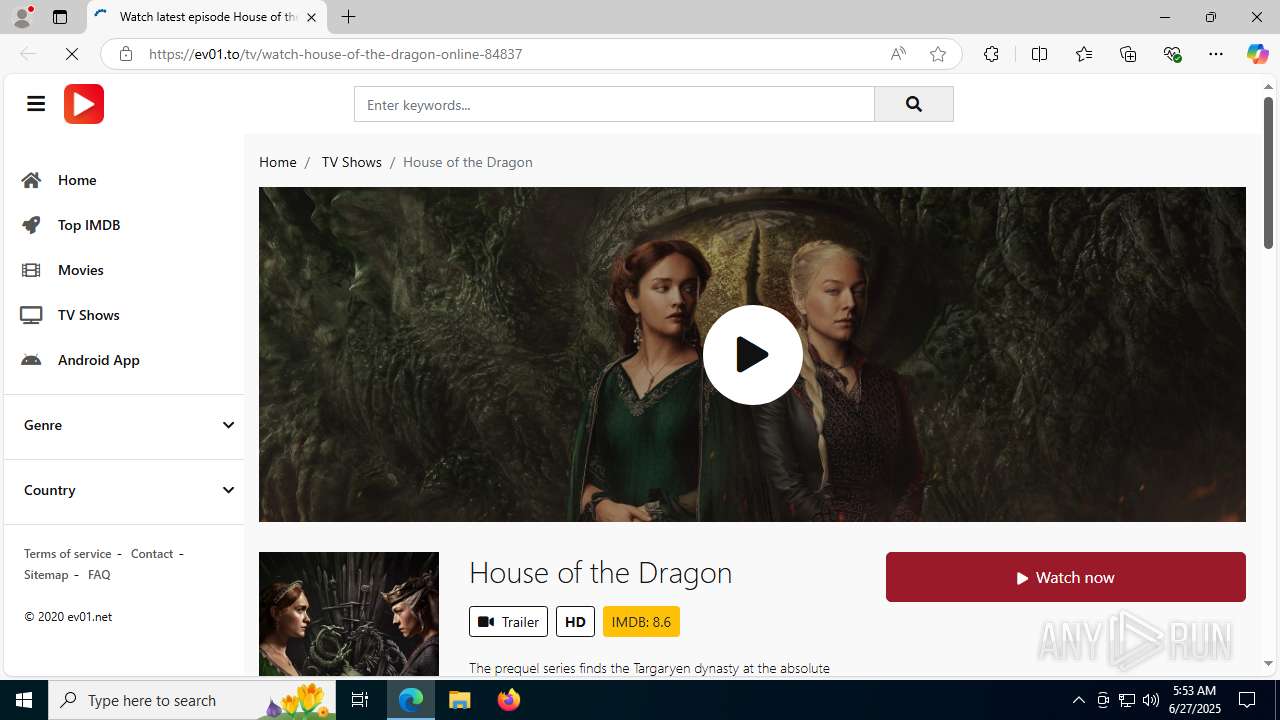Open the volume control icon
The height and width of the screenshot is (720, 1280).
click(x=1150, y=700)
